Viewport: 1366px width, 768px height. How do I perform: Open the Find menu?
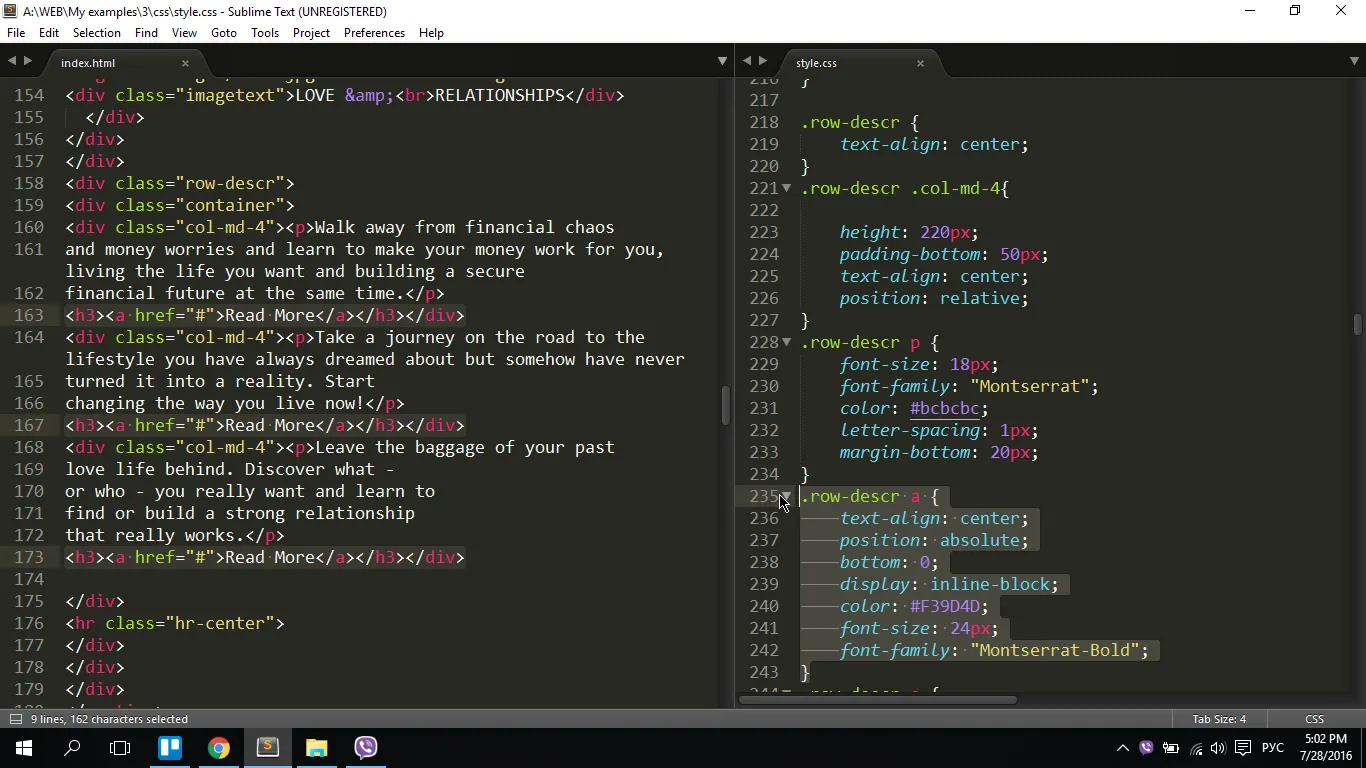[146, 33]
